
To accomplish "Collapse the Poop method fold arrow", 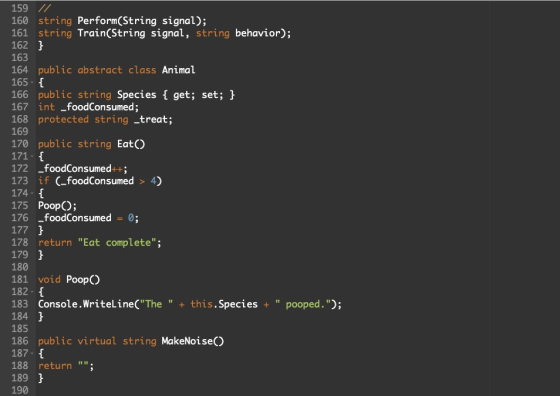I will tap(32, 292).
